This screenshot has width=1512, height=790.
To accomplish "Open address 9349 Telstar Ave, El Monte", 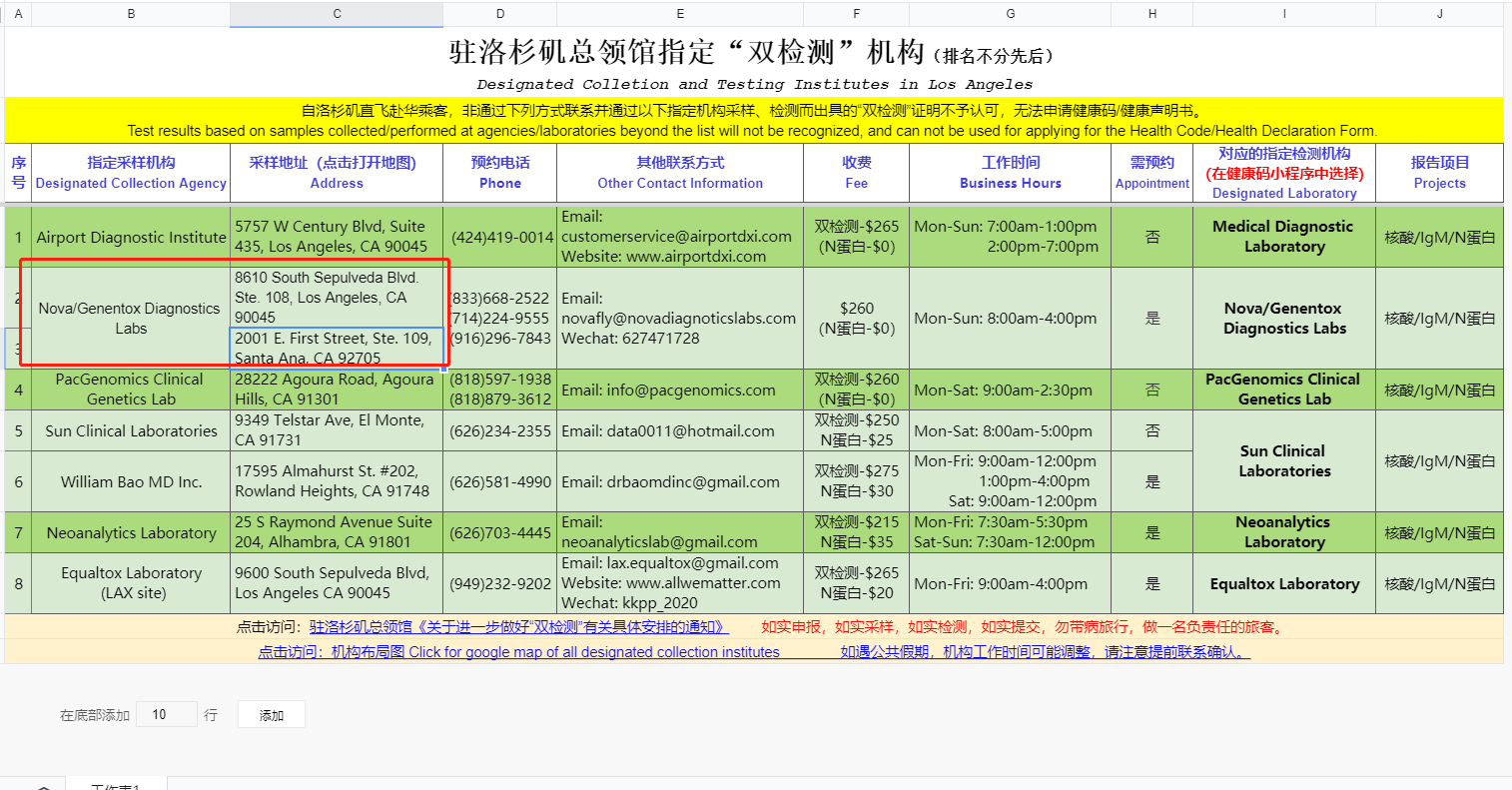I will tap(337, 430).
